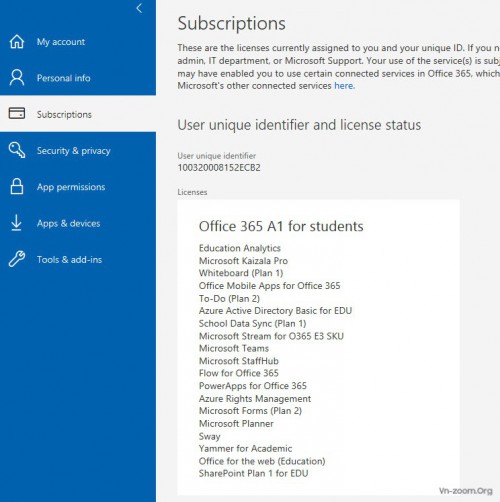This screenshot has width=500, height=502.
Task: Click 'Microsoft Forms (Plan 2)' license entry
Action: 250,411
